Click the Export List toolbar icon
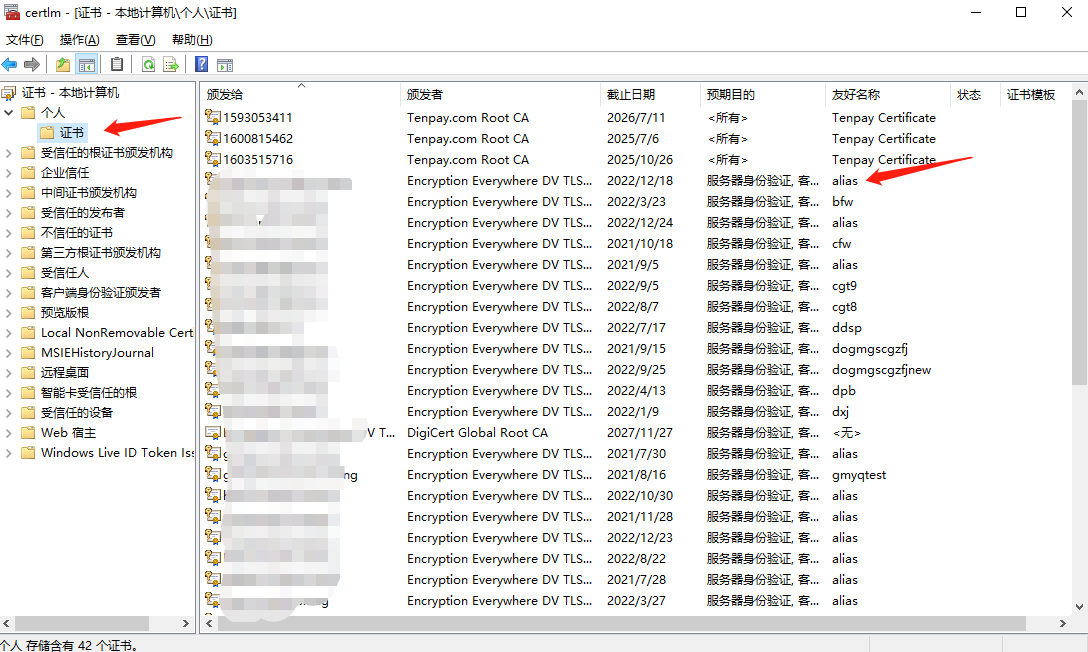 click(x=171, y=65)
